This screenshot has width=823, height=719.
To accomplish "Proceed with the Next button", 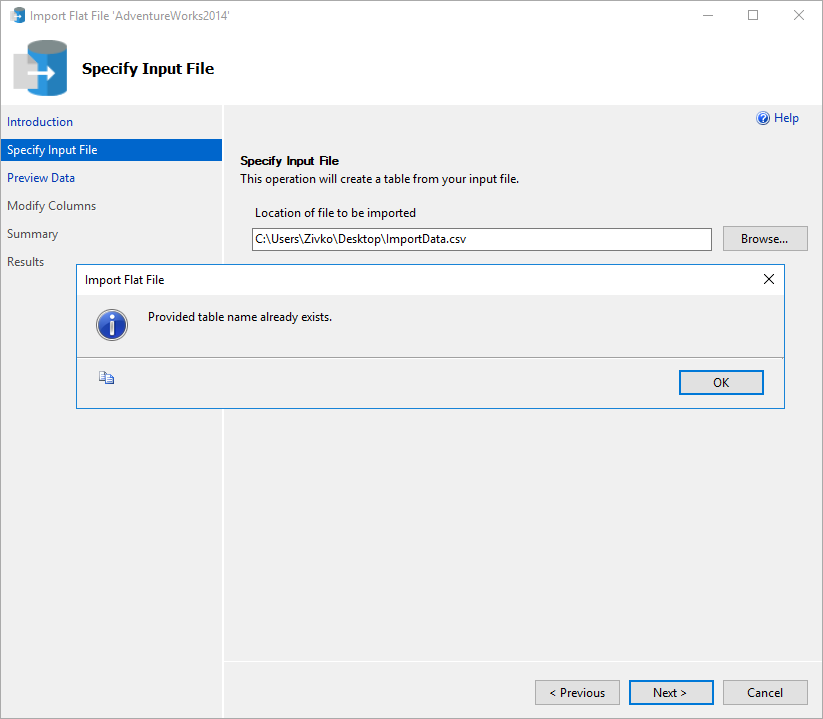I will [x=670, y=693].
